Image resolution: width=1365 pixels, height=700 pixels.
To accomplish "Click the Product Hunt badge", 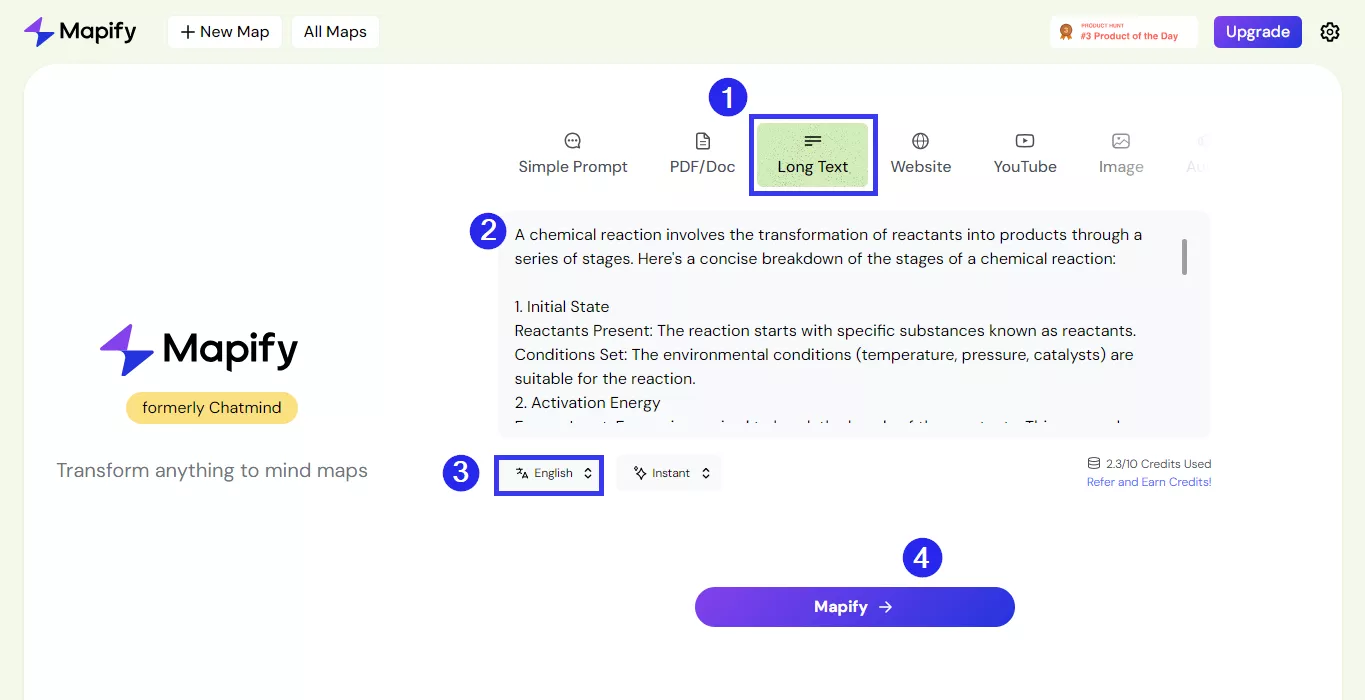I will [x=1123, y=31].
